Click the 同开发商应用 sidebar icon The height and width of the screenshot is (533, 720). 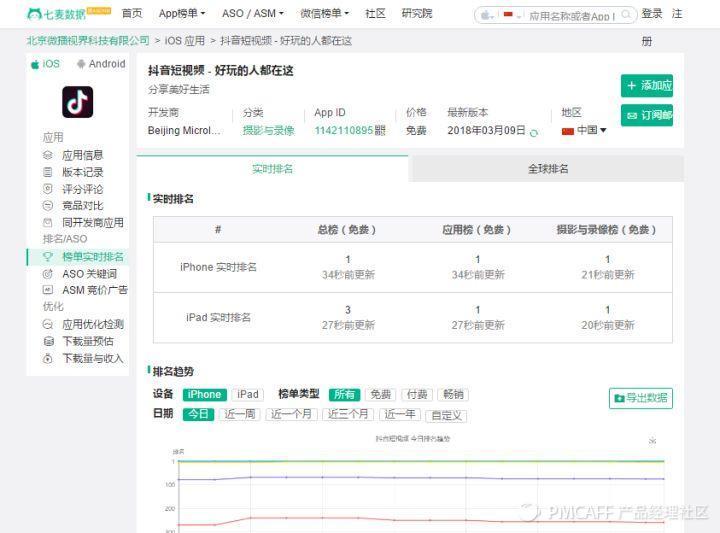click(48, 223)
